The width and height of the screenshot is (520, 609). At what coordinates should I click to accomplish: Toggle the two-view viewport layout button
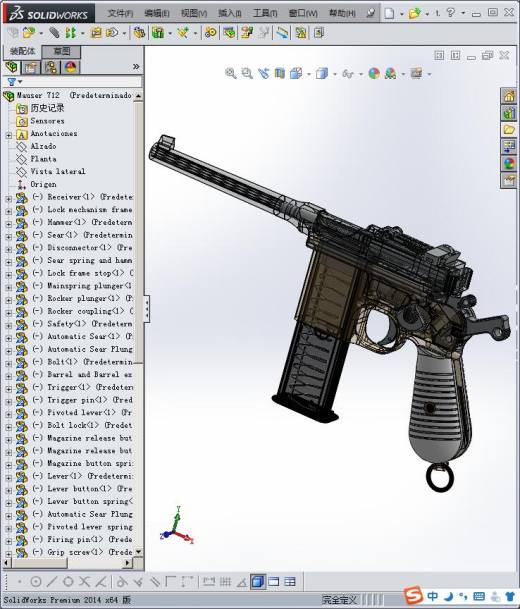(273, 581)
